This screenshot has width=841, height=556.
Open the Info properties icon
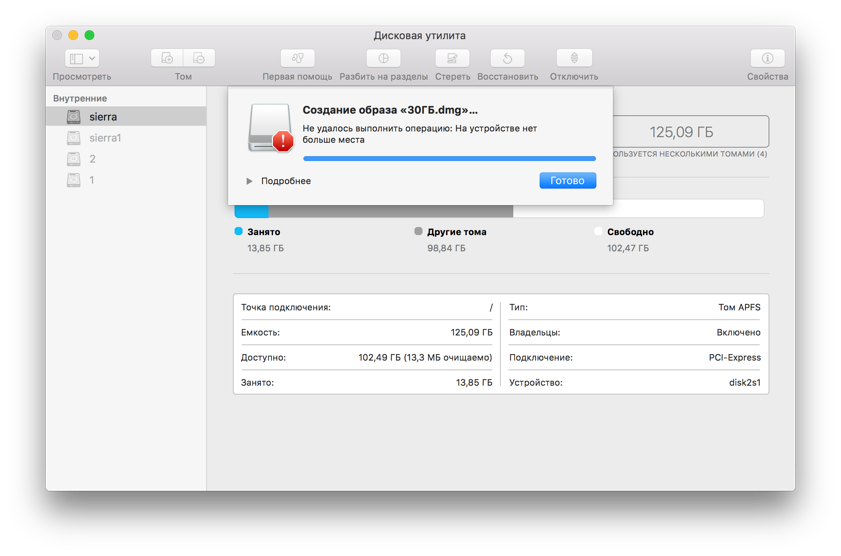pyautogui.click(x=768, y=58)
